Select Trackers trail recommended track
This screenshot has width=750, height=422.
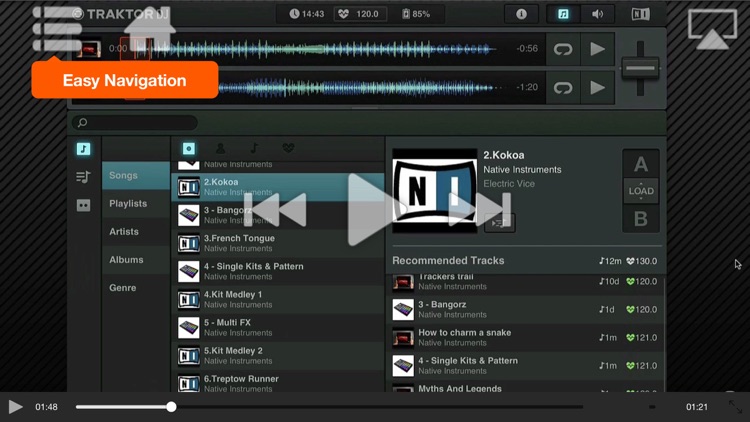pyautogui.click(x=525, y=281)
